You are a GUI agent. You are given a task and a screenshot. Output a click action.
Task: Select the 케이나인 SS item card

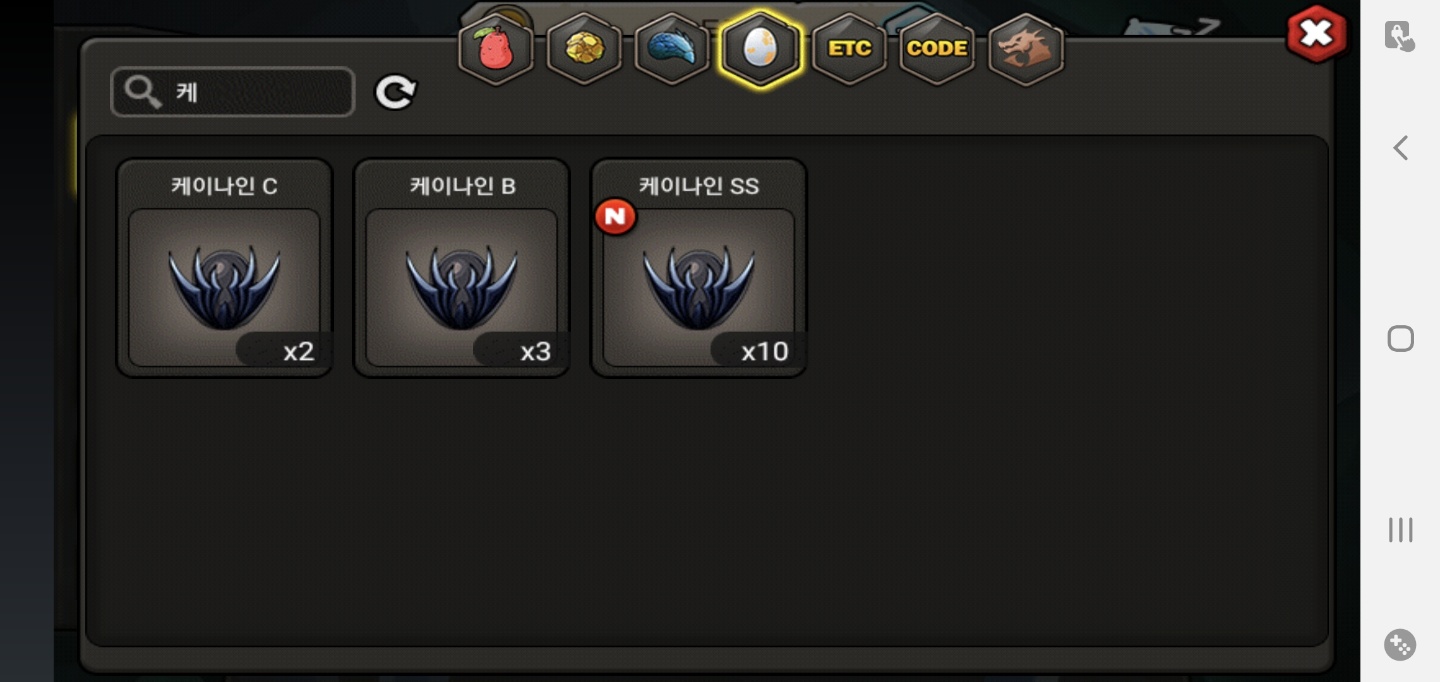click(698, 268)
